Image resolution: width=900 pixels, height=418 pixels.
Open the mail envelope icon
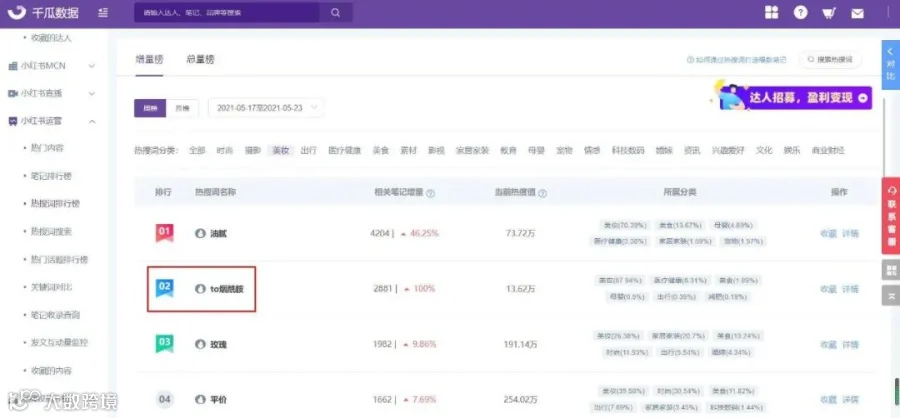click(x=858, y=13)
